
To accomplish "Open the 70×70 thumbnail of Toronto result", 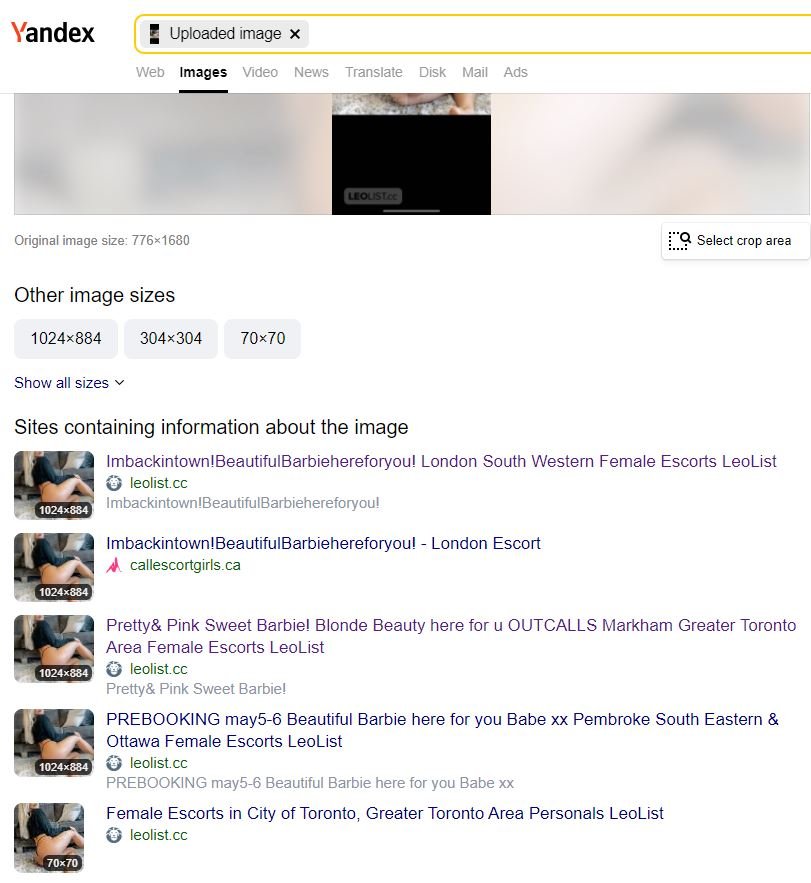I will click(x=49, y=837).
